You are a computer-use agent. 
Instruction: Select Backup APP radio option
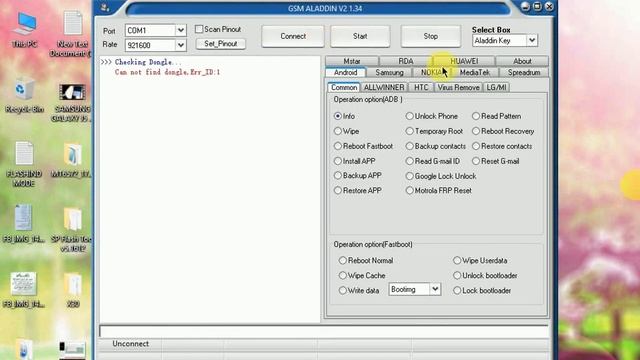pos(338,176)
